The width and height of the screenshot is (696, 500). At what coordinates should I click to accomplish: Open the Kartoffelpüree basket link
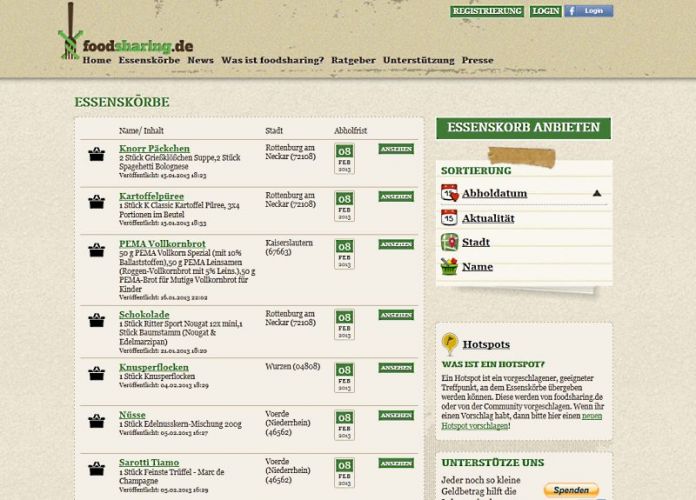(151, 197)
